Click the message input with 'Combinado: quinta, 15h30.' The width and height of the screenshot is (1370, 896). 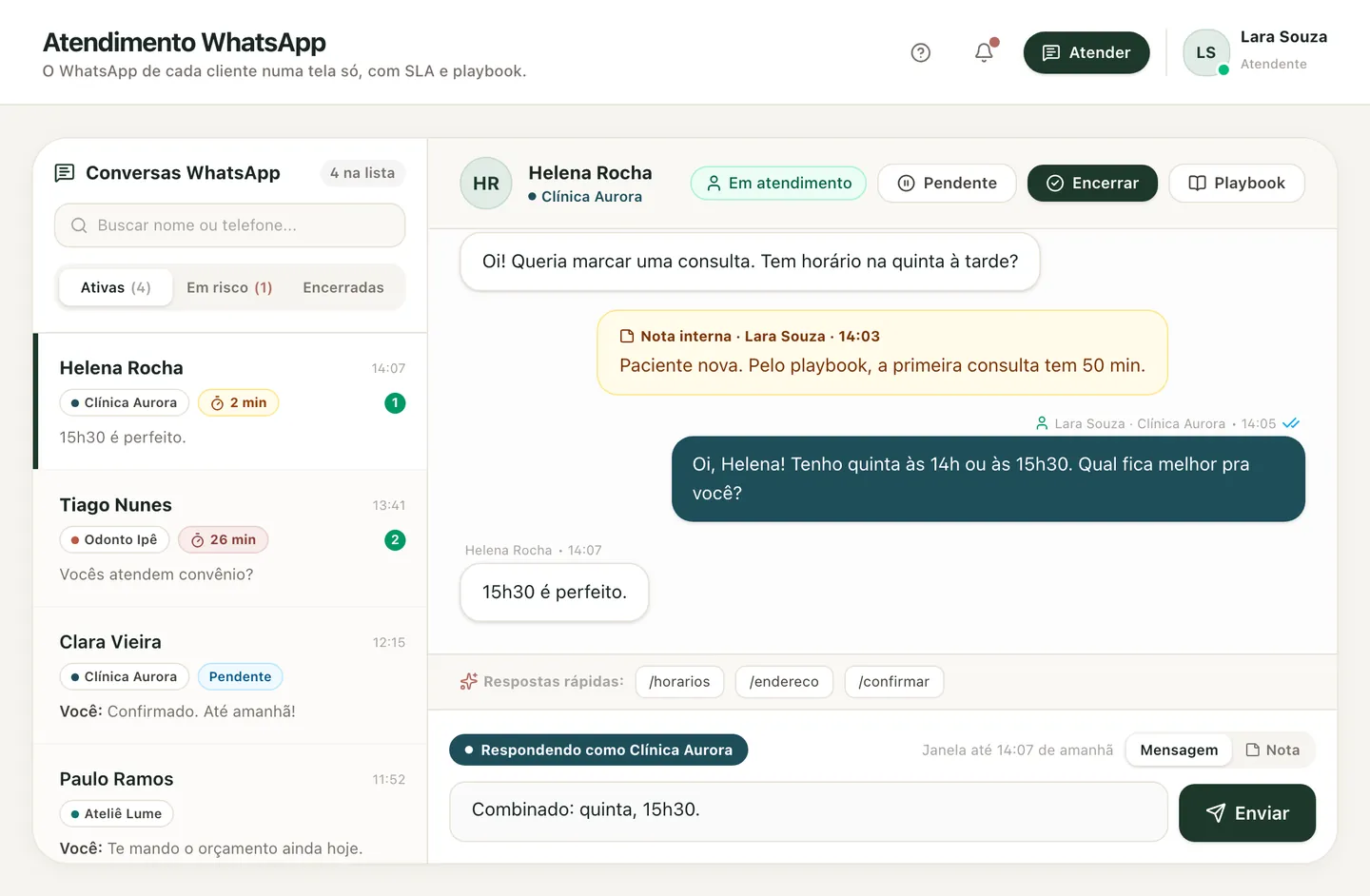809,812
